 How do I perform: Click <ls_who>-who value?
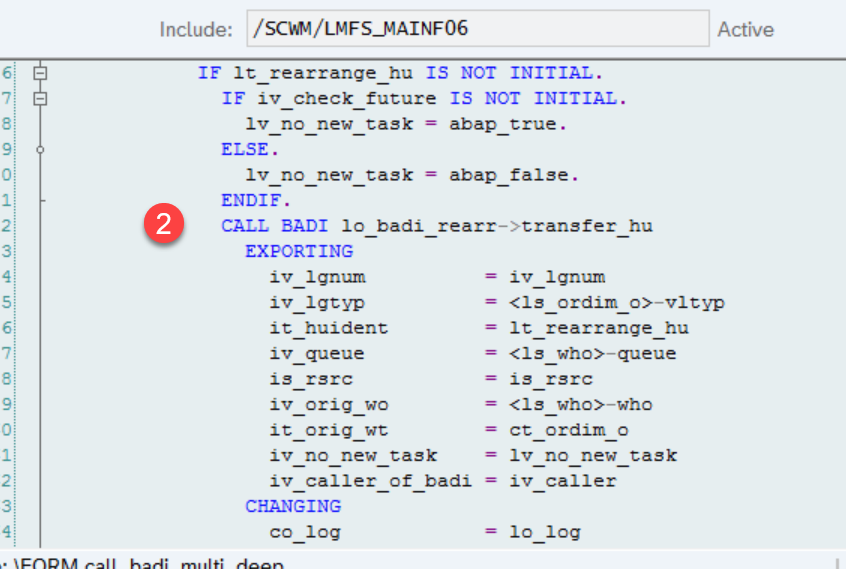click(x=581, y=405)
